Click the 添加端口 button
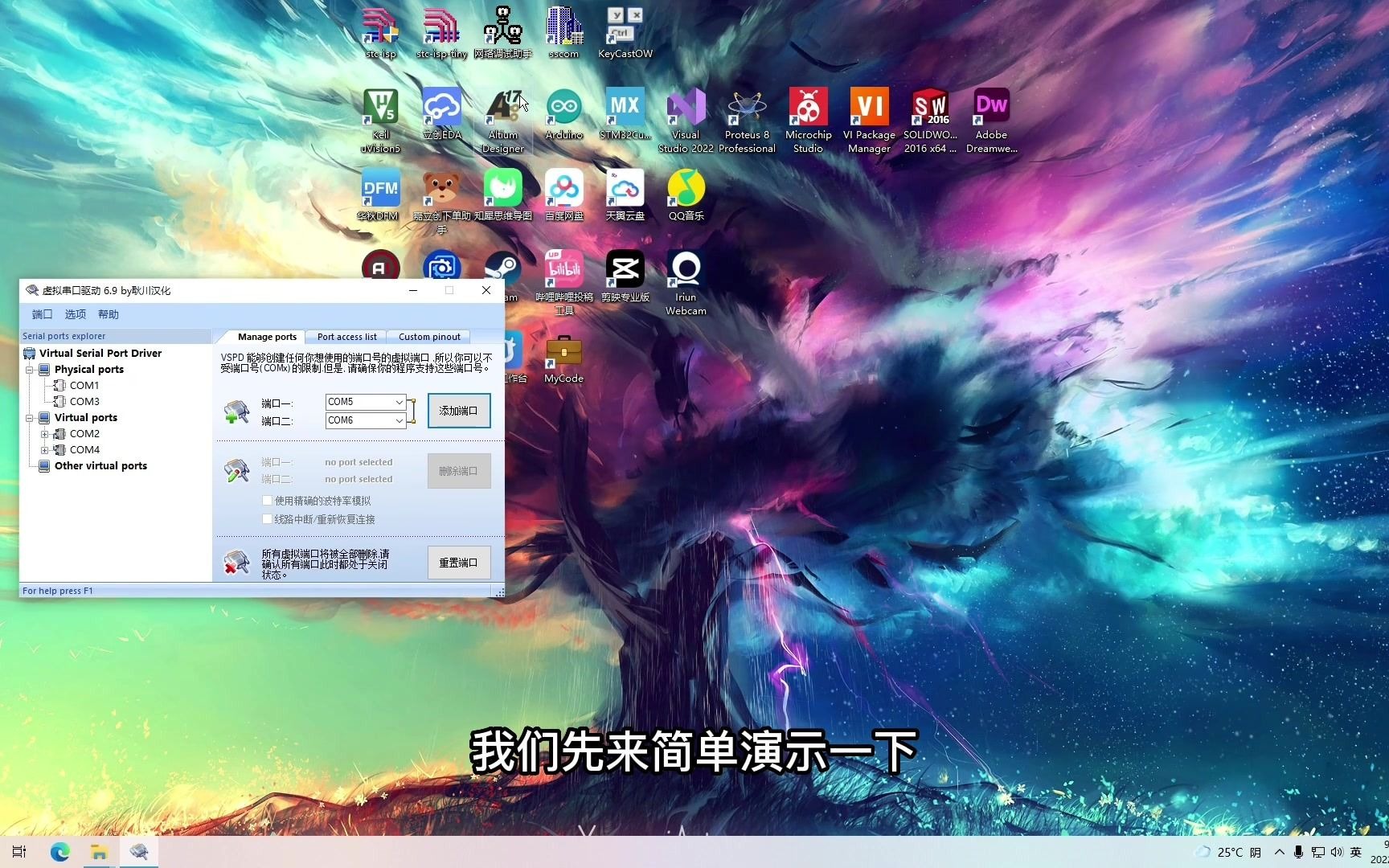The width and height of the screenshot is (1389, 868). (459, 411)
